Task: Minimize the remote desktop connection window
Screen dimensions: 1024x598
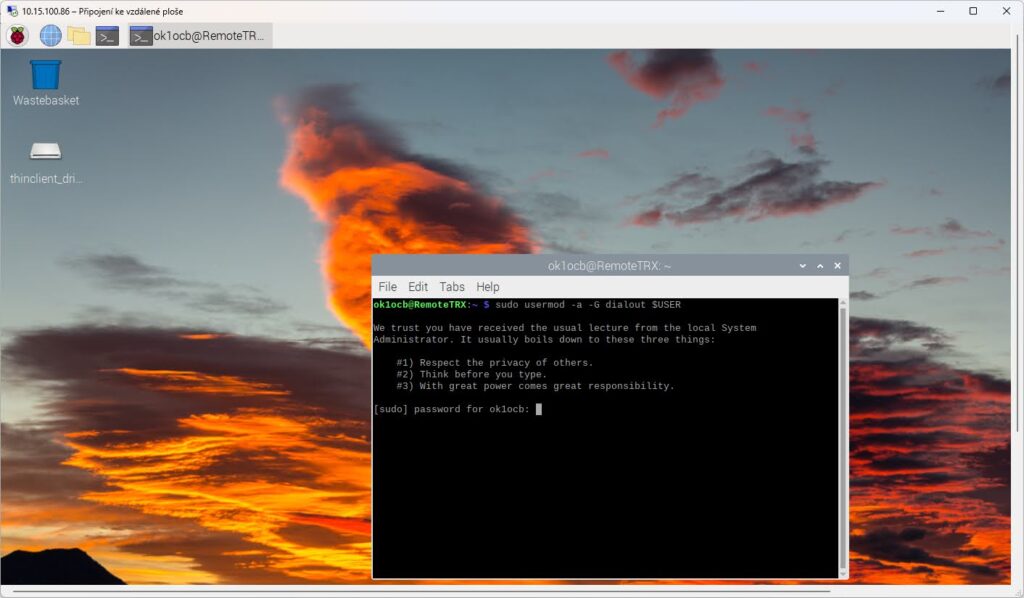Action: (x=940, y=11)
